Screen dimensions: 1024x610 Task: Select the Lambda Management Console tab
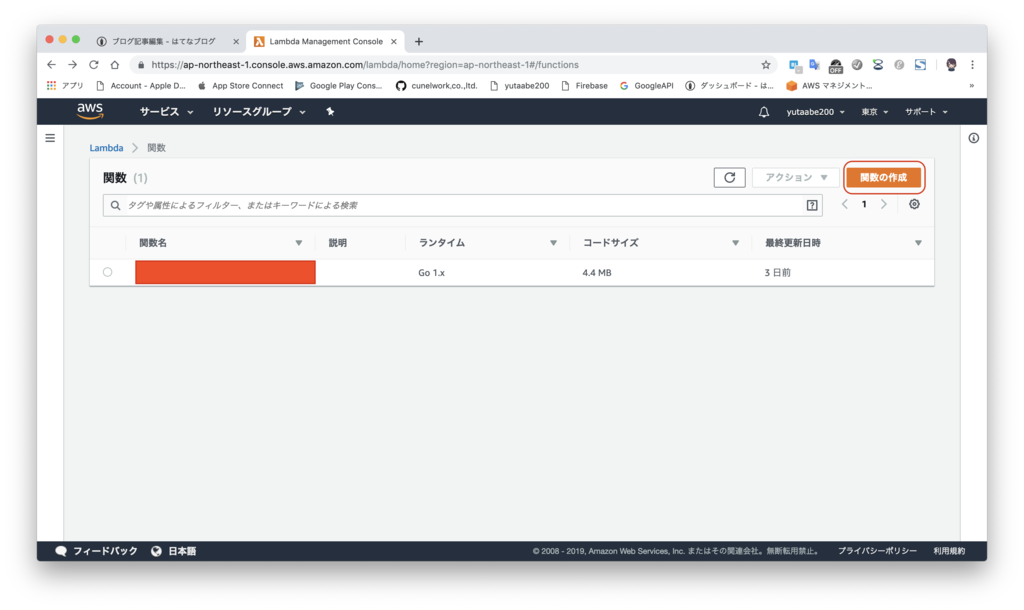click(x=326, y=41)
